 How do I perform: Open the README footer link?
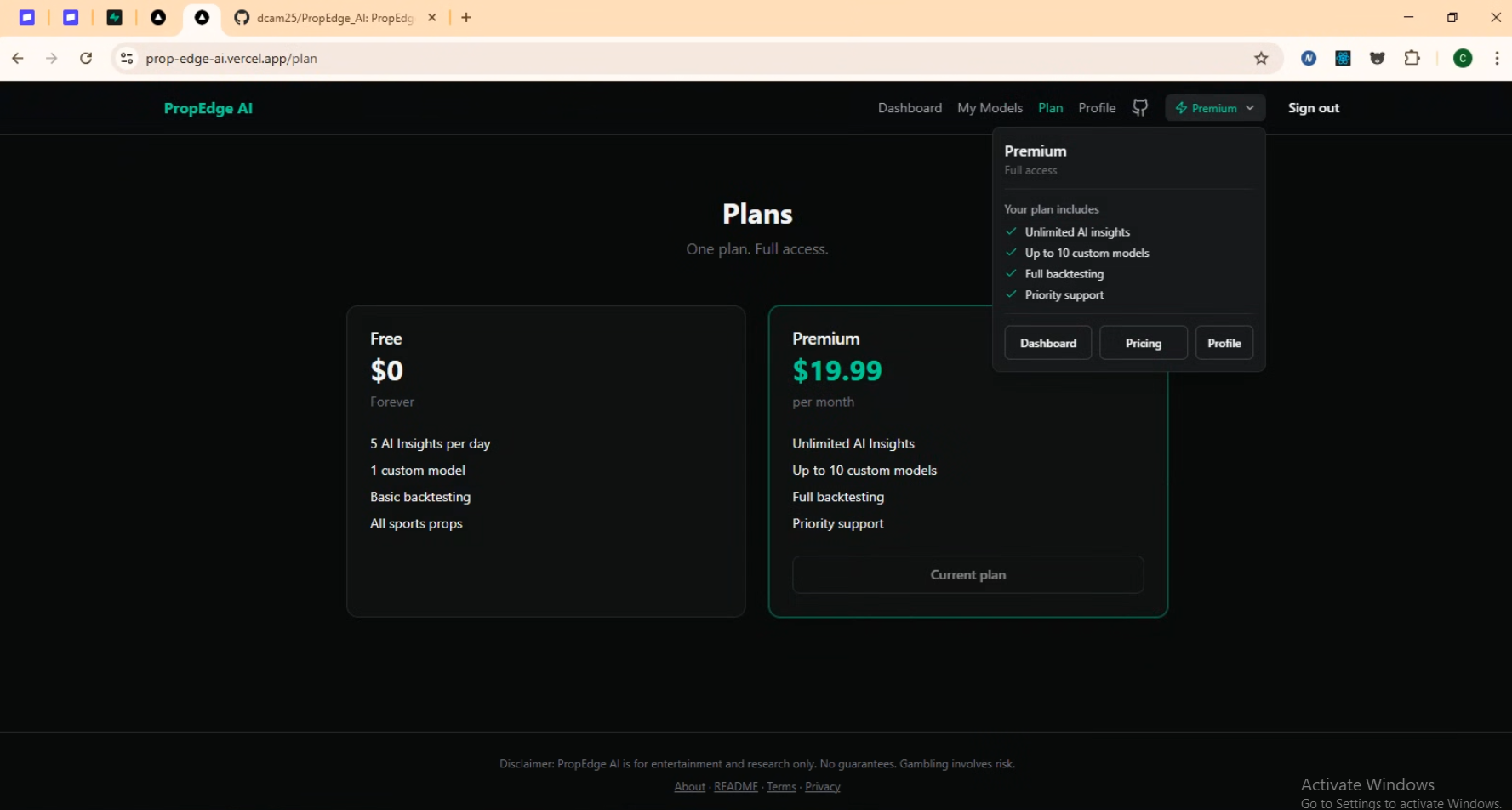click(x=735, y=787)
